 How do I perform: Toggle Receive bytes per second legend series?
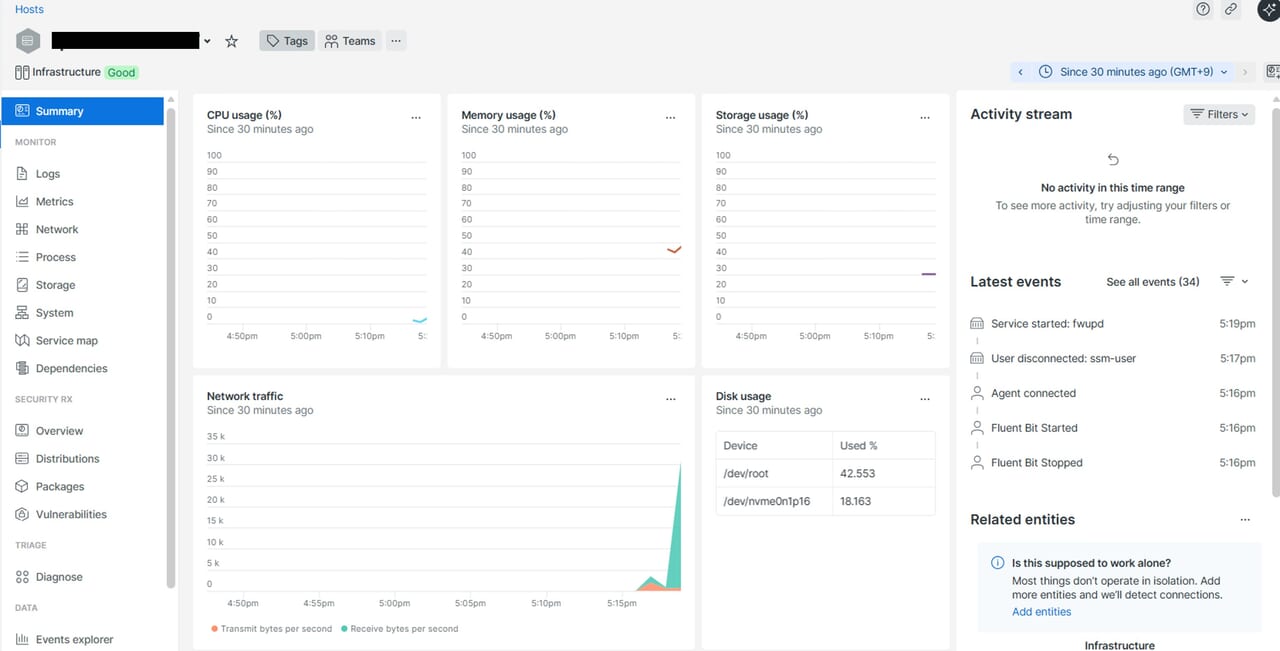(x=404, y=629)
